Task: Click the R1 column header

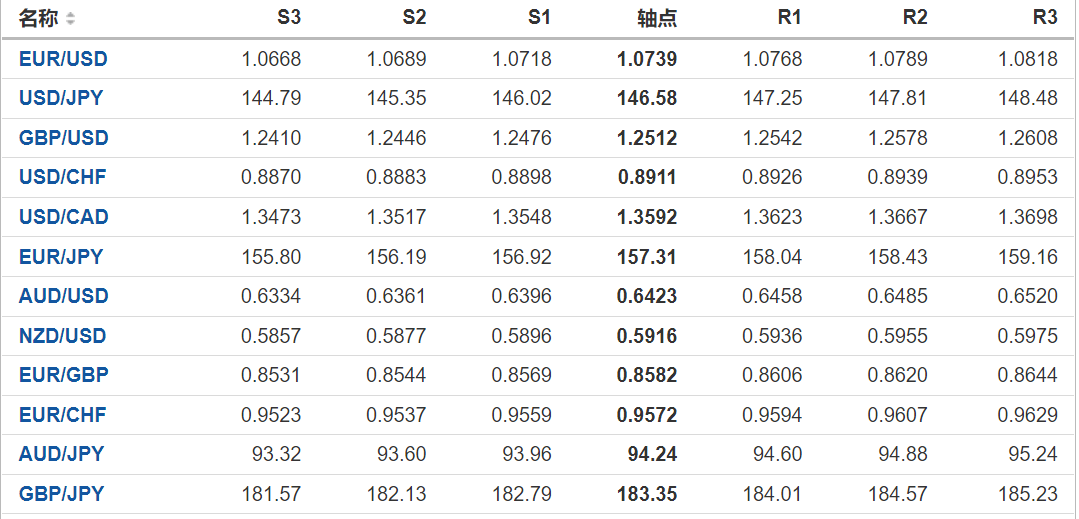Action: 789,18
